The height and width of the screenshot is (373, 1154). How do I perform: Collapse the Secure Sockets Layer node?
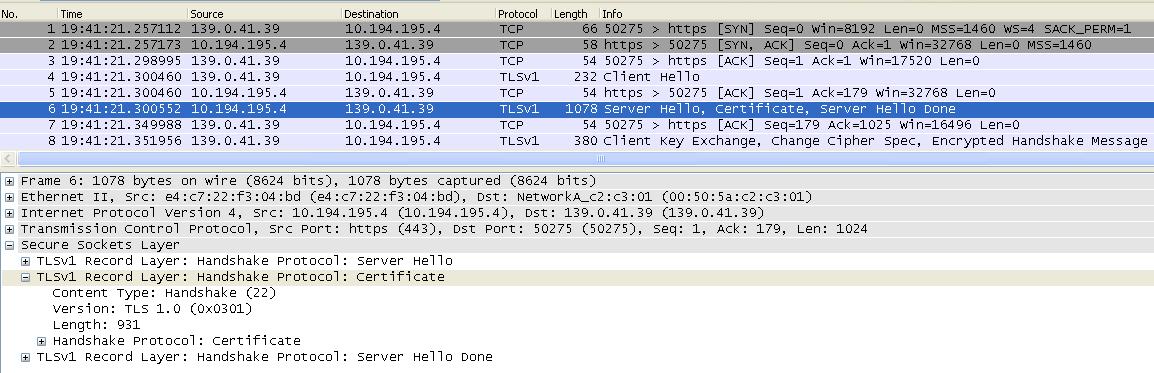click(9, 245)
